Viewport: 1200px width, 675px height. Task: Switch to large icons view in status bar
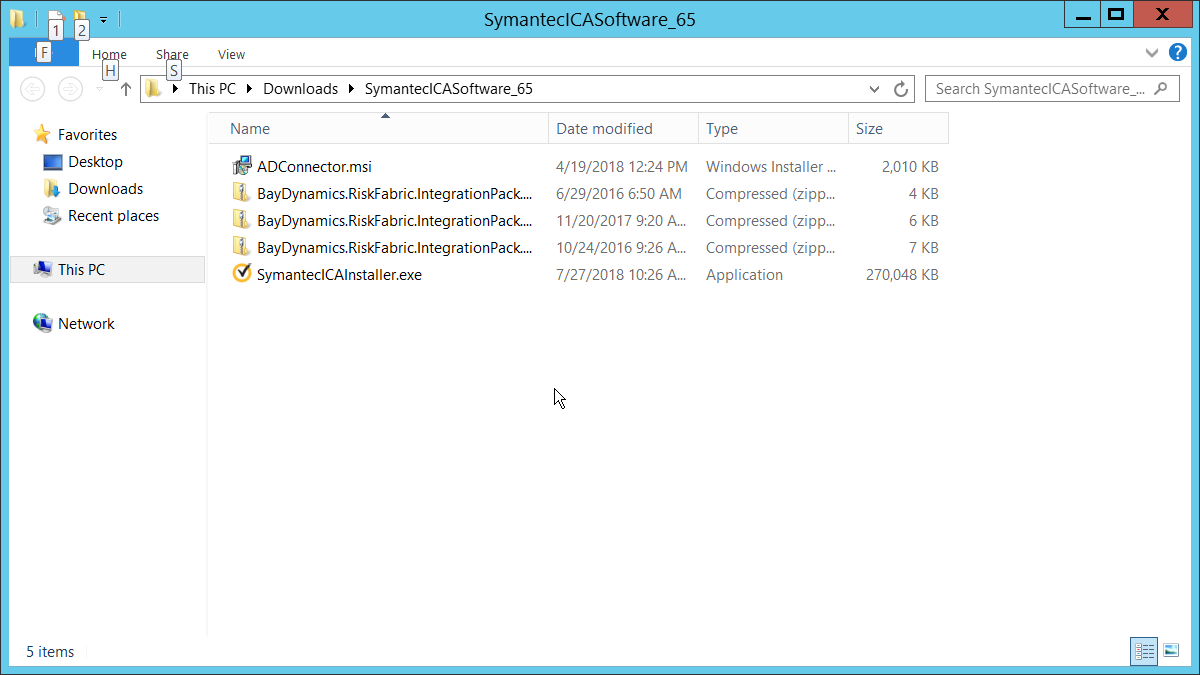[x=1171, y=651]
